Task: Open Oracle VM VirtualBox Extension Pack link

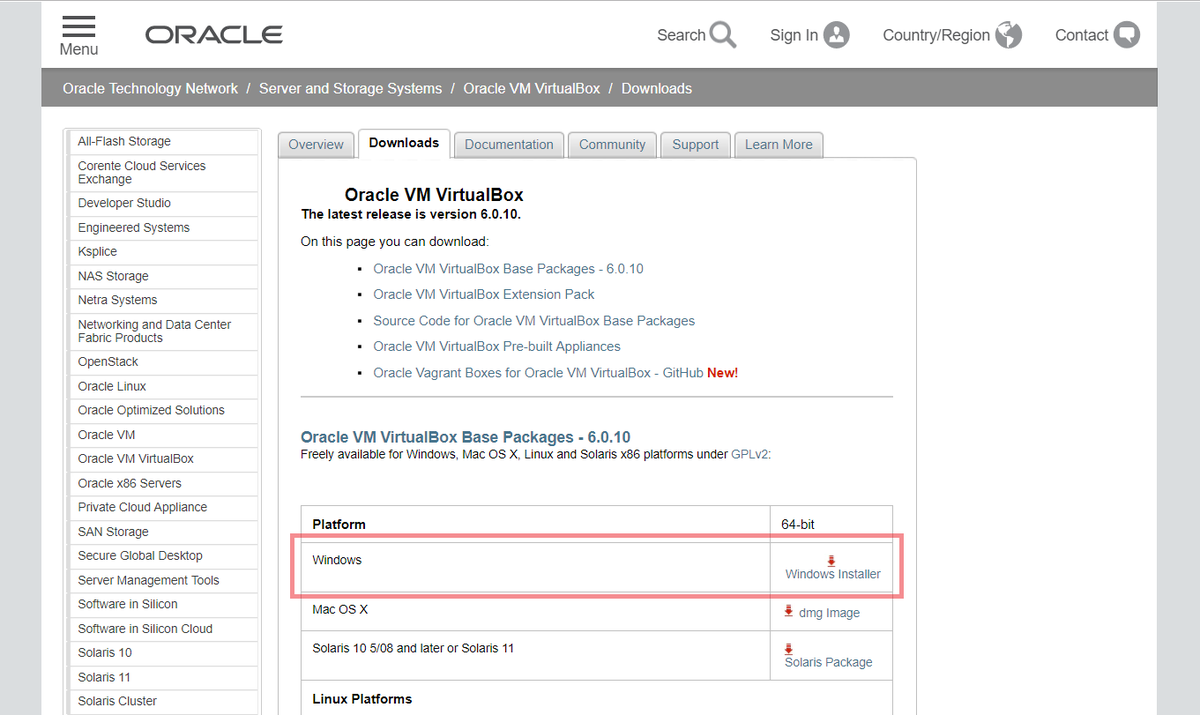Action: click(484, 294)
